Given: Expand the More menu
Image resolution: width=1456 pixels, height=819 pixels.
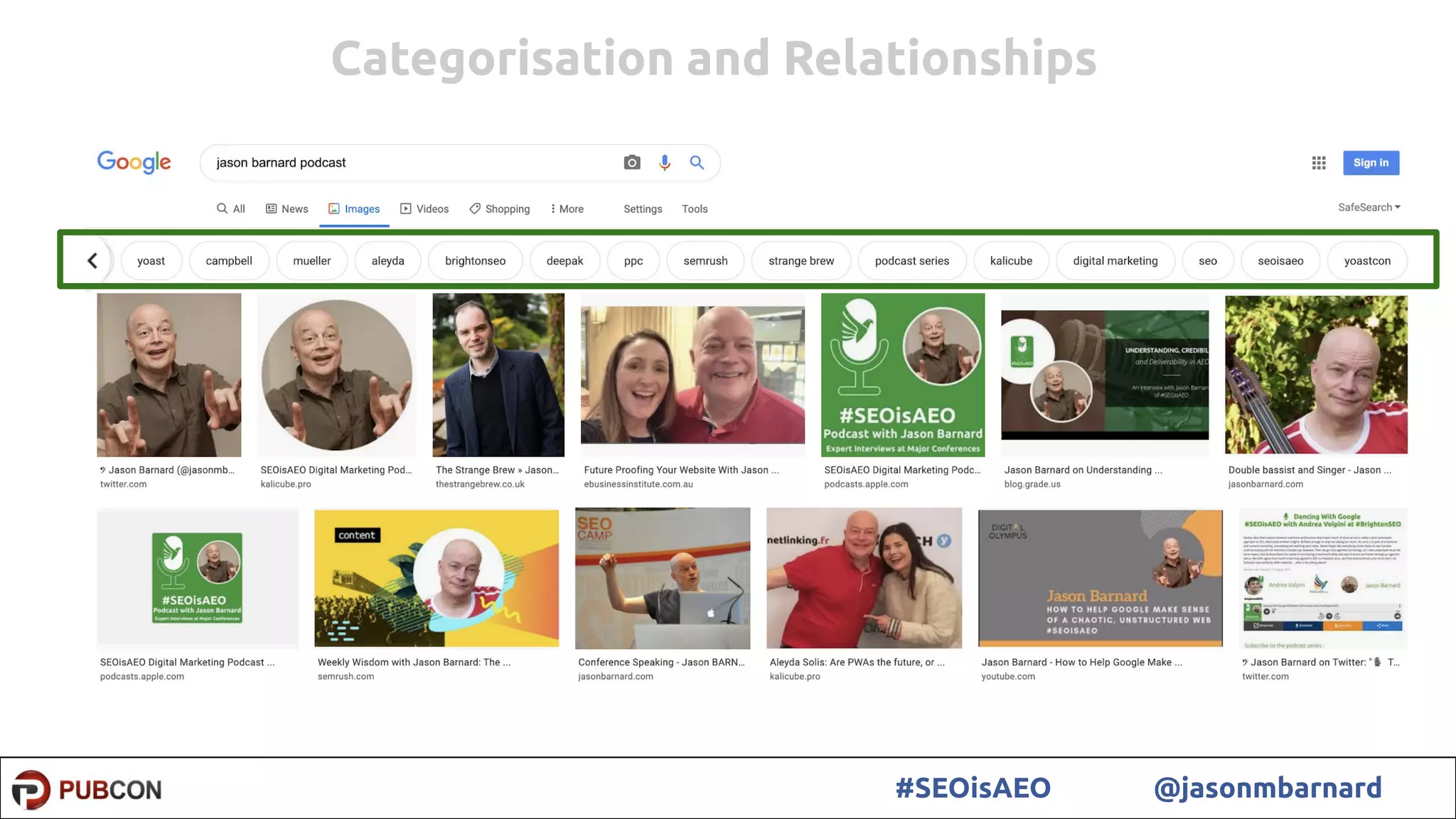Looking at the screenshot, I should point(567,209).
